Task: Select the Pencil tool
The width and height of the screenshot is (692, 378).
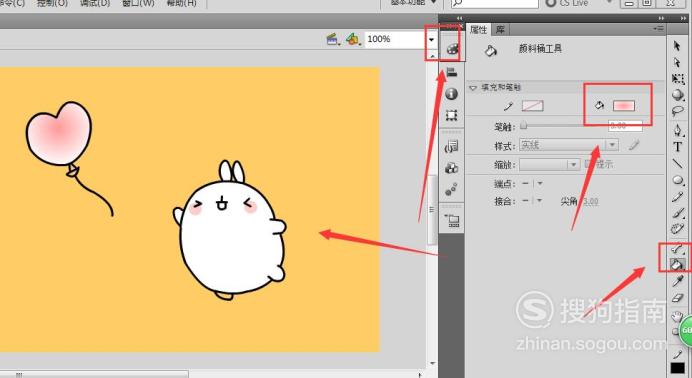Action: [677, 197]
